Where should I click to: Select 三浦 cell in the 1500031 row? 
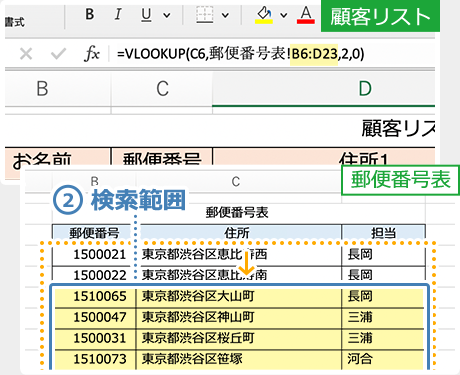[383, 338]
